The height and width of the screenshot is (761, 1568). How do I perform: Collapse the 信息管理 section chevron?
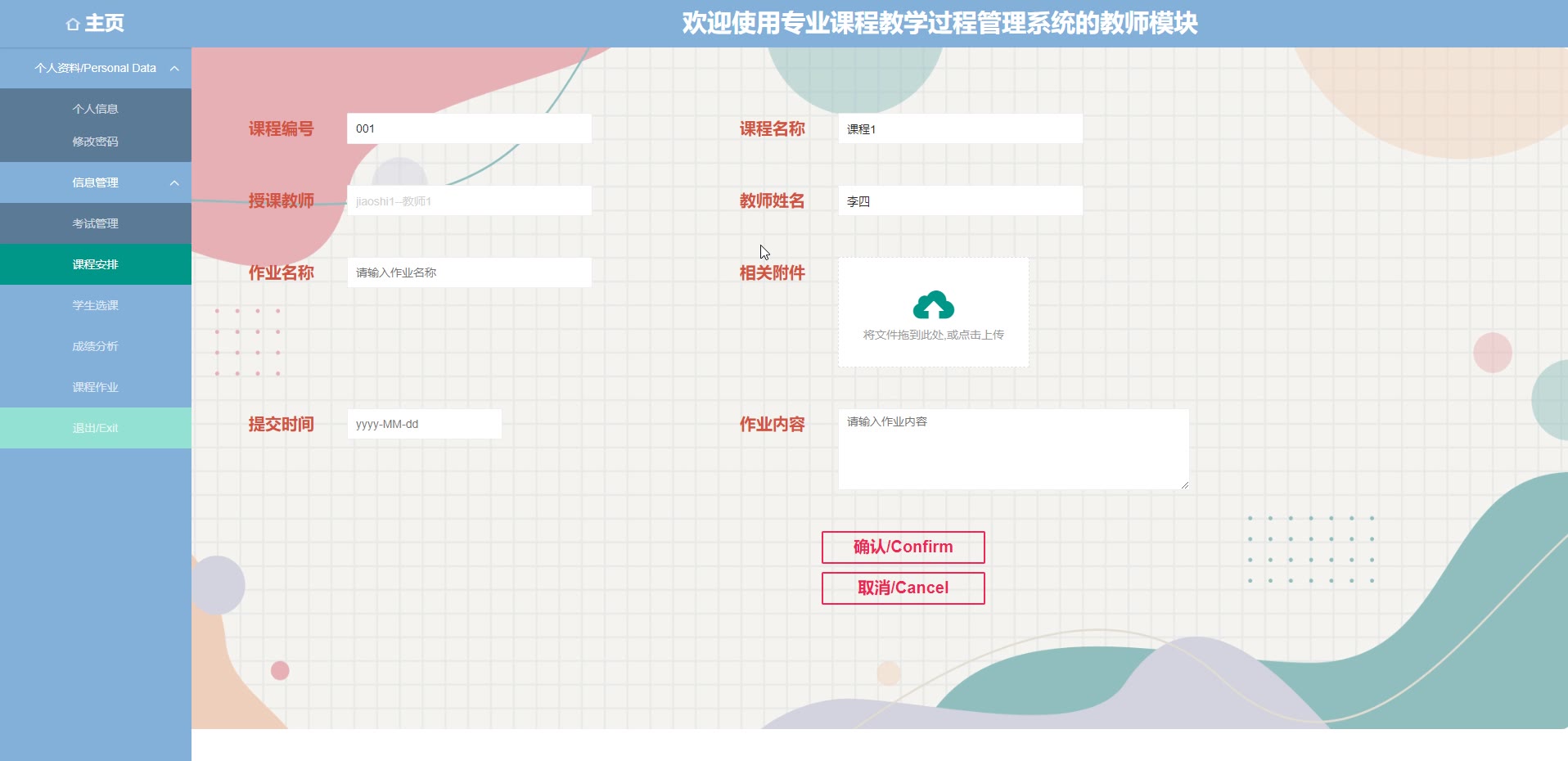[x=174, y=183]
